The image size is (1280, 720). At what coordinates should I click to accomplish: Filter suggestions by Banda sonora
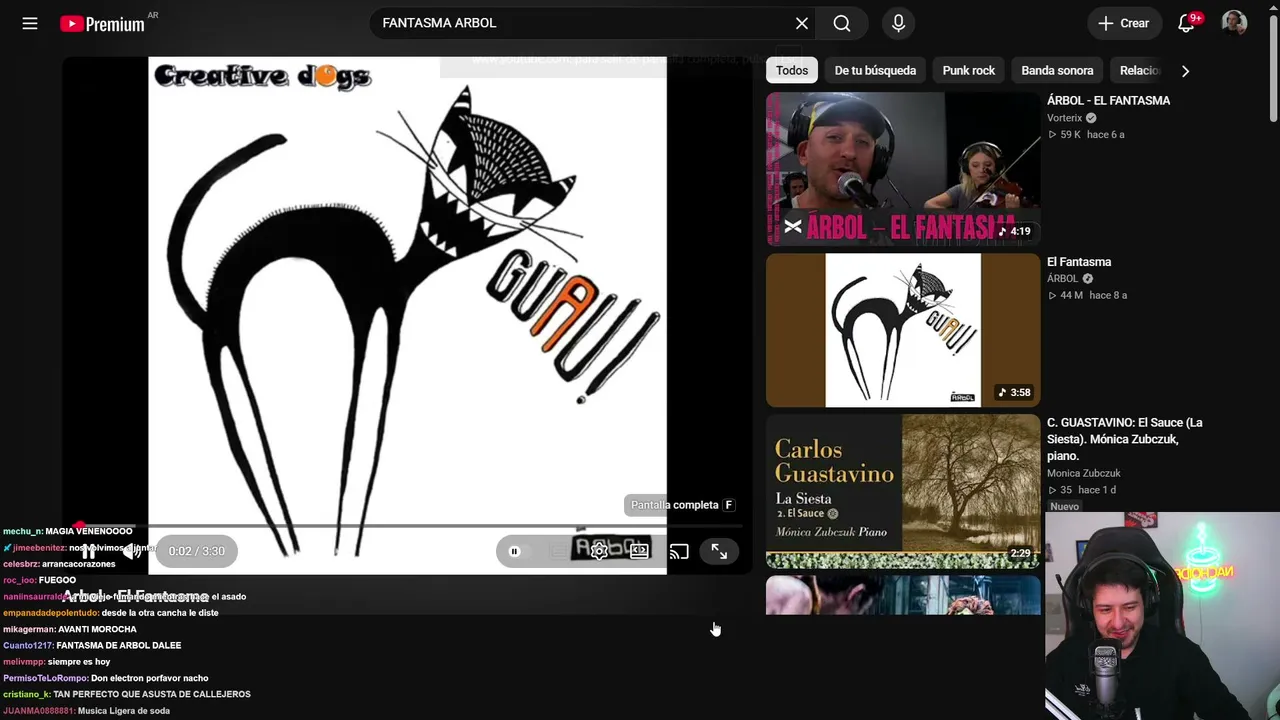pos(1057,70)
